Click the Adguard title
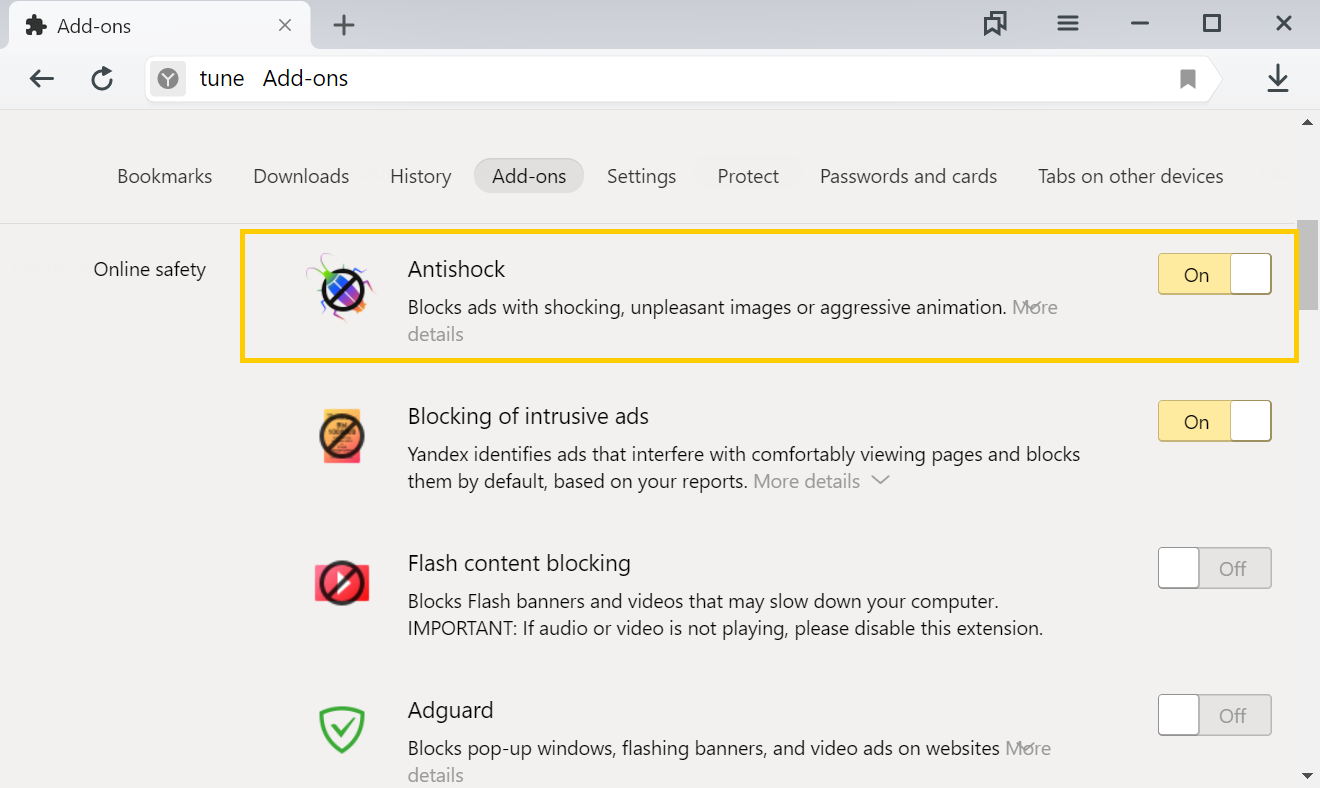Viewport: 1320px width, 788px height. 450,710
